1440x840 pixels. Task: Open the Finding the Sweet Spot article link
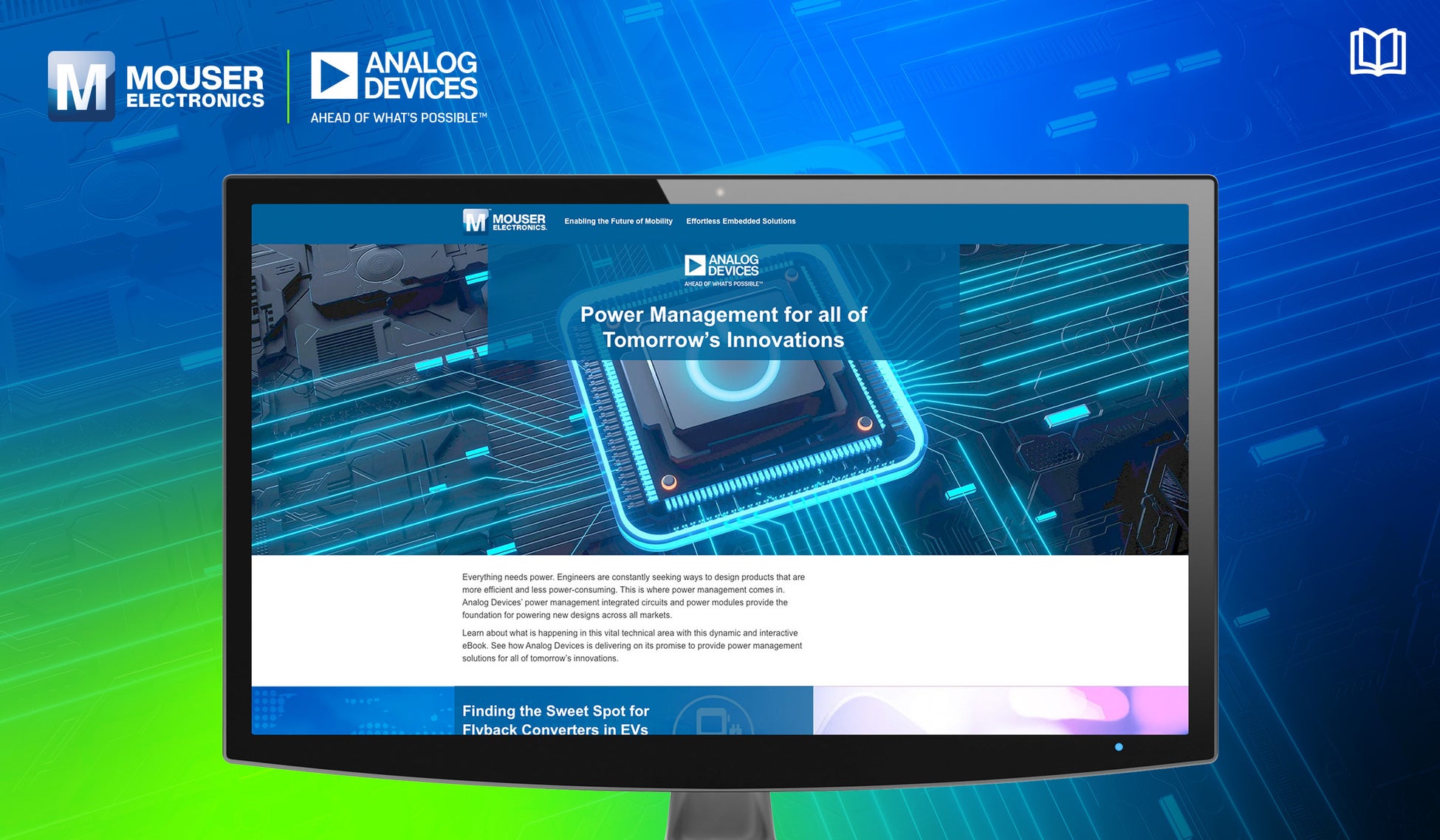(555, 720)
